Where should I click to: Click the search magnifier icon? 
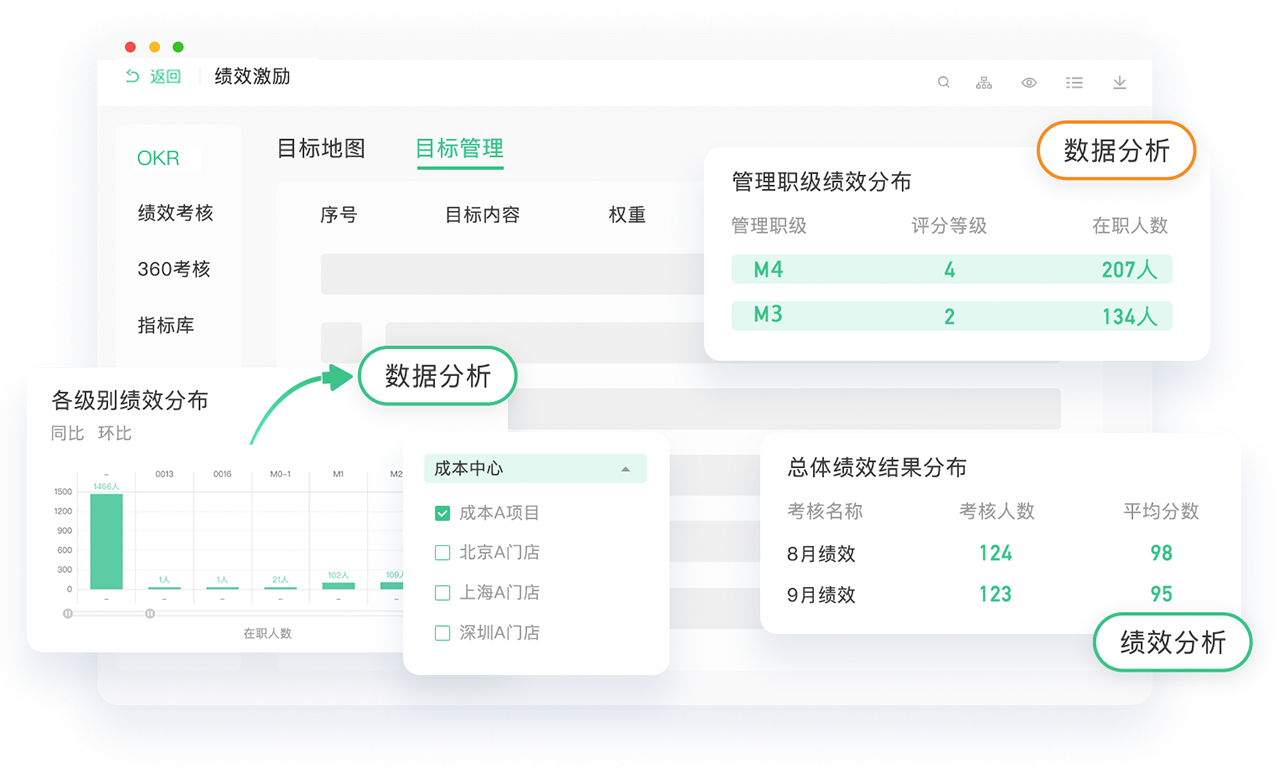click(x=943, y=83)
